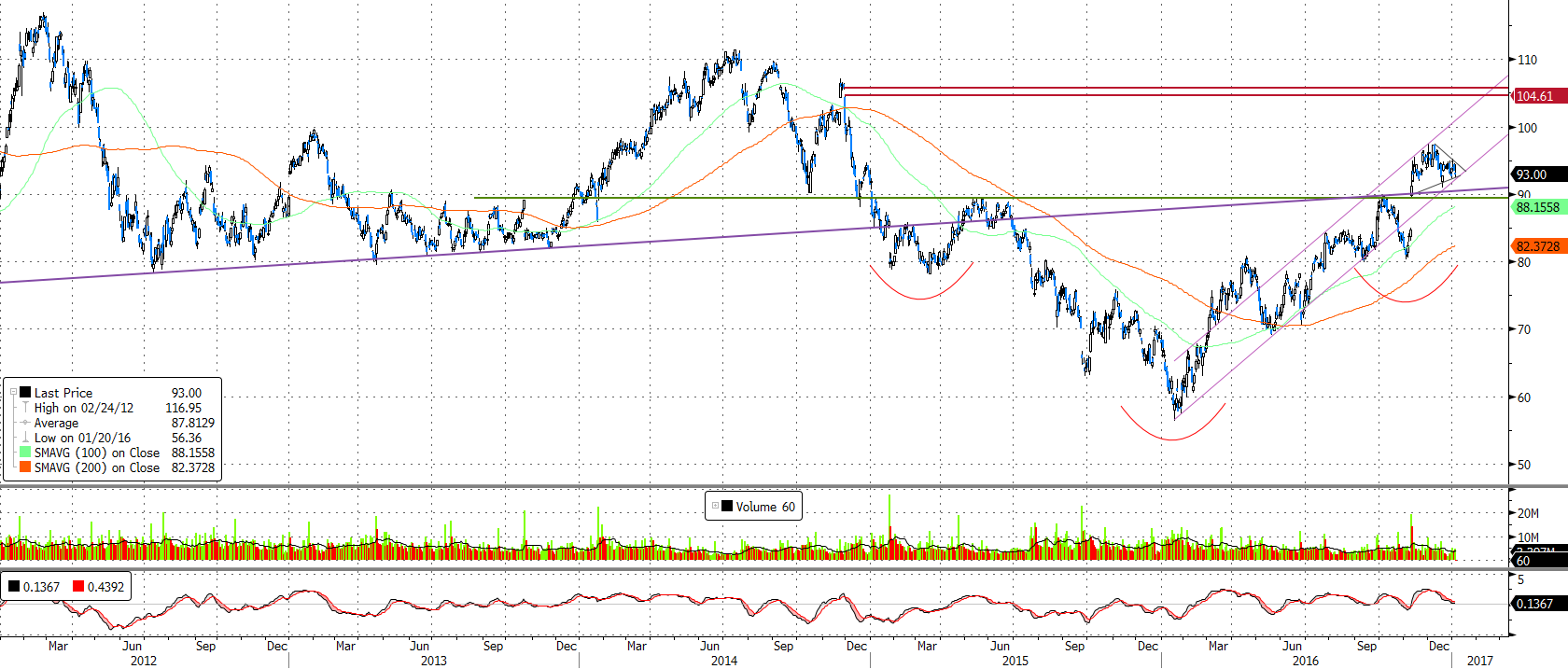The image size is (1568, 669).
Task: Click the 56.36 low value
Action: point(187,438)
